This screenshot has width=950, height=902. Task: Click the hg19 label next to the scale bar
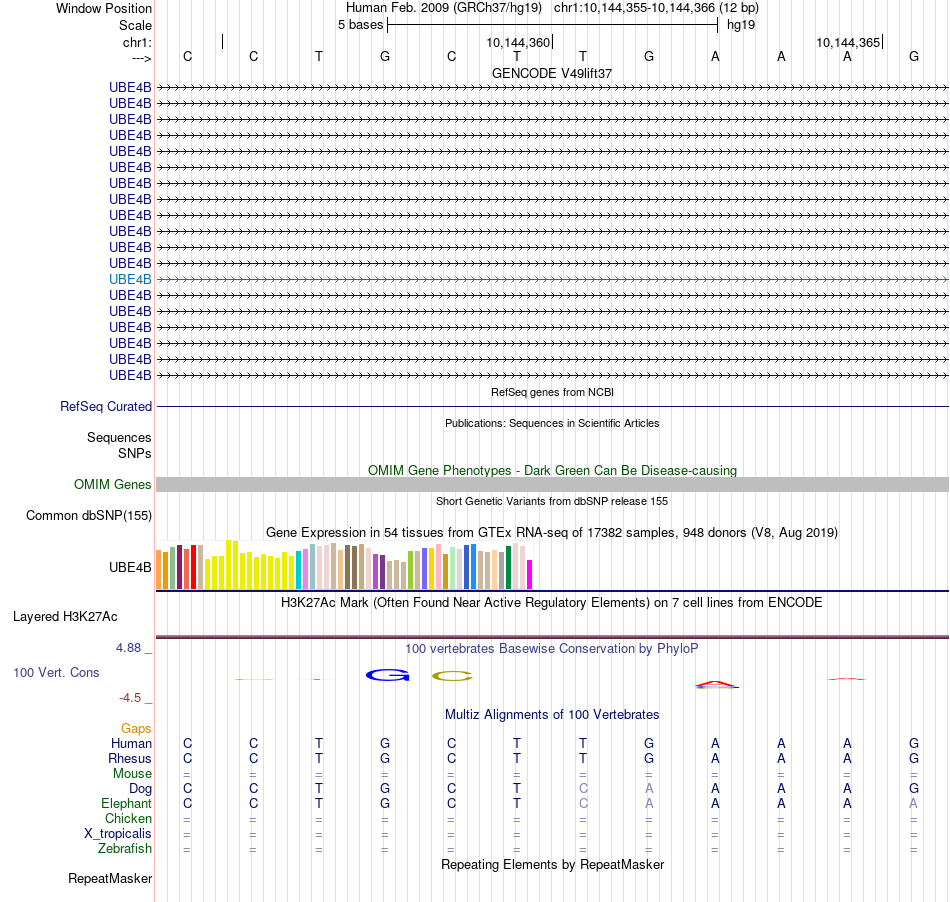click(x=741, y=25)
